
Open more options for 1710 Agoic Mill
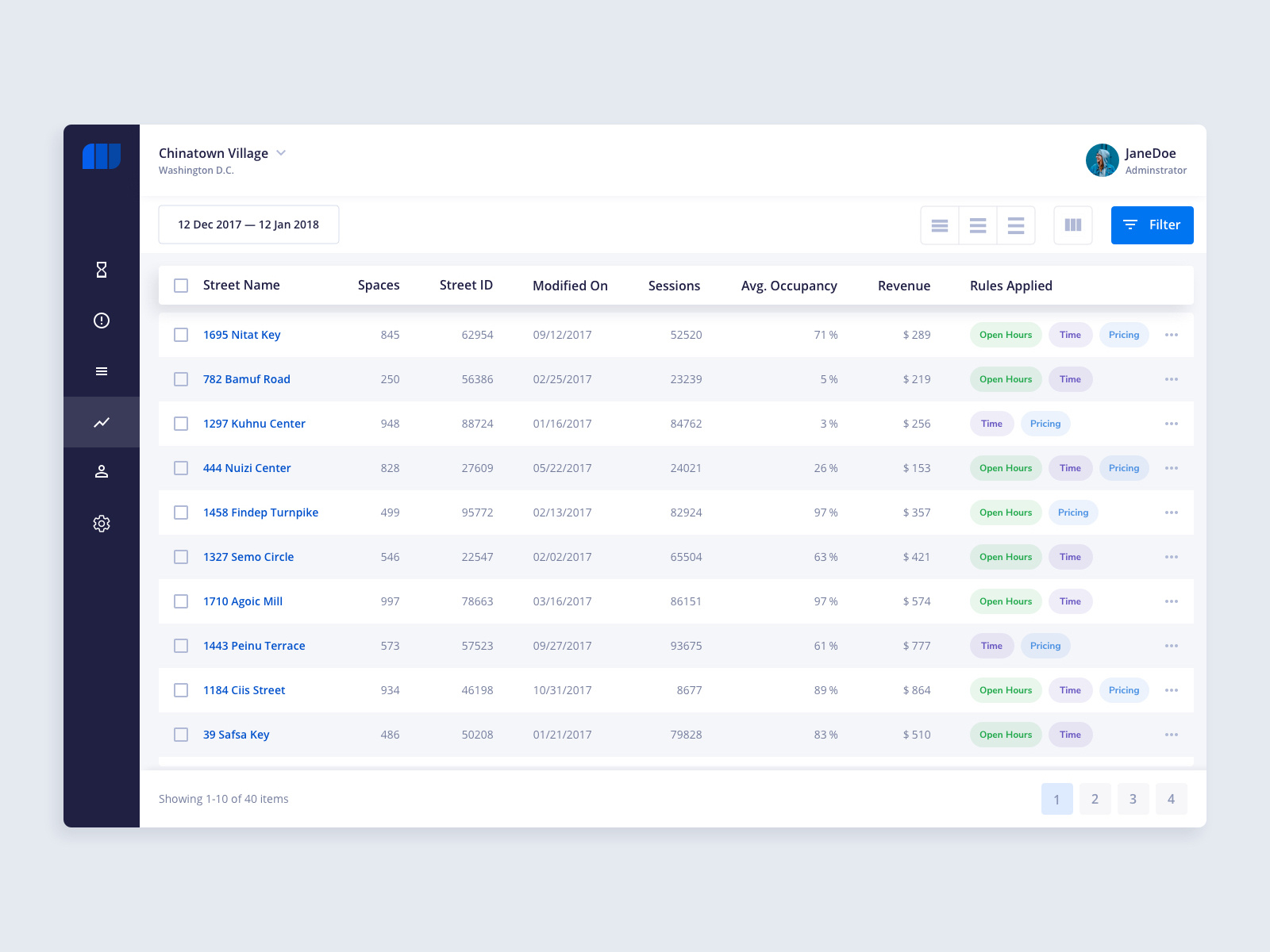tap(1172, 601)
